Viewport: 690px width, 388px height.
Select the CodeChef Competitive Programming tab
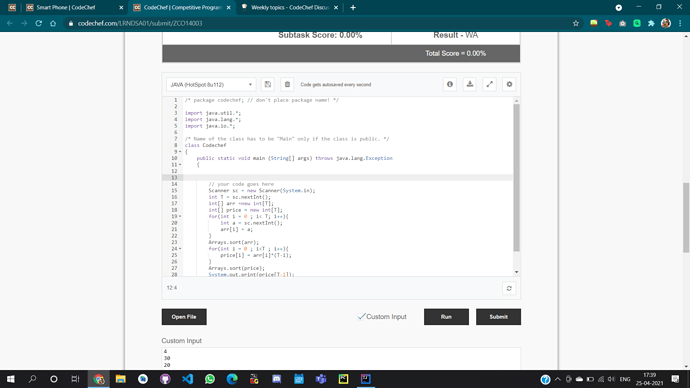183,7
